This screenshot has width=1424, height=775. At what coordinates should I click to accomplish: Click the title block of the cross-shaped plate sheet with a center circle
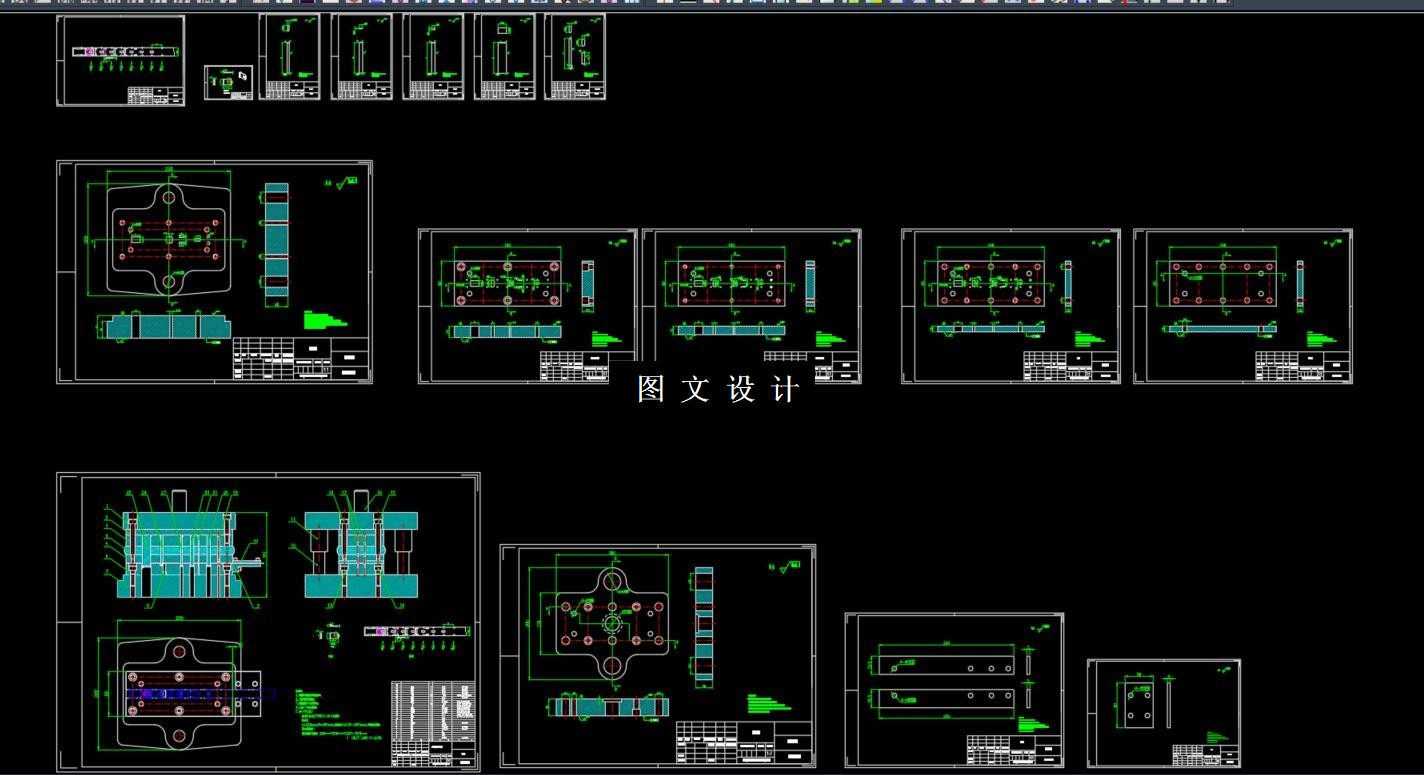point(744,743)
